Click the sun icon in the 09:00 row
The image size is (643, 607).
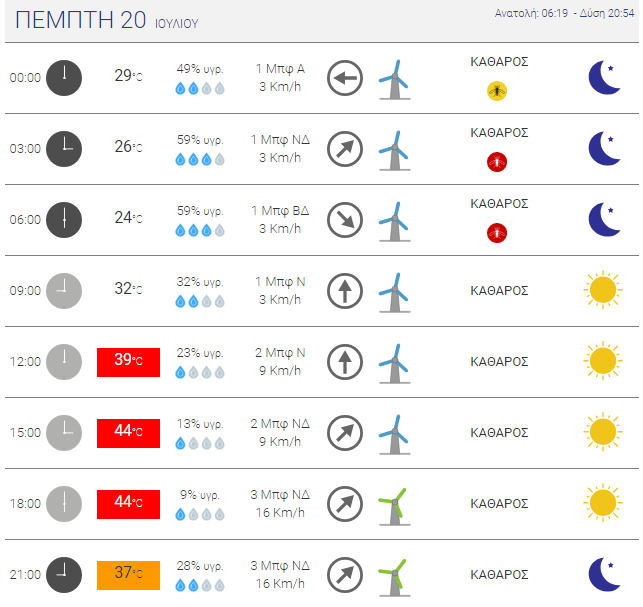[x=602, y=291]
